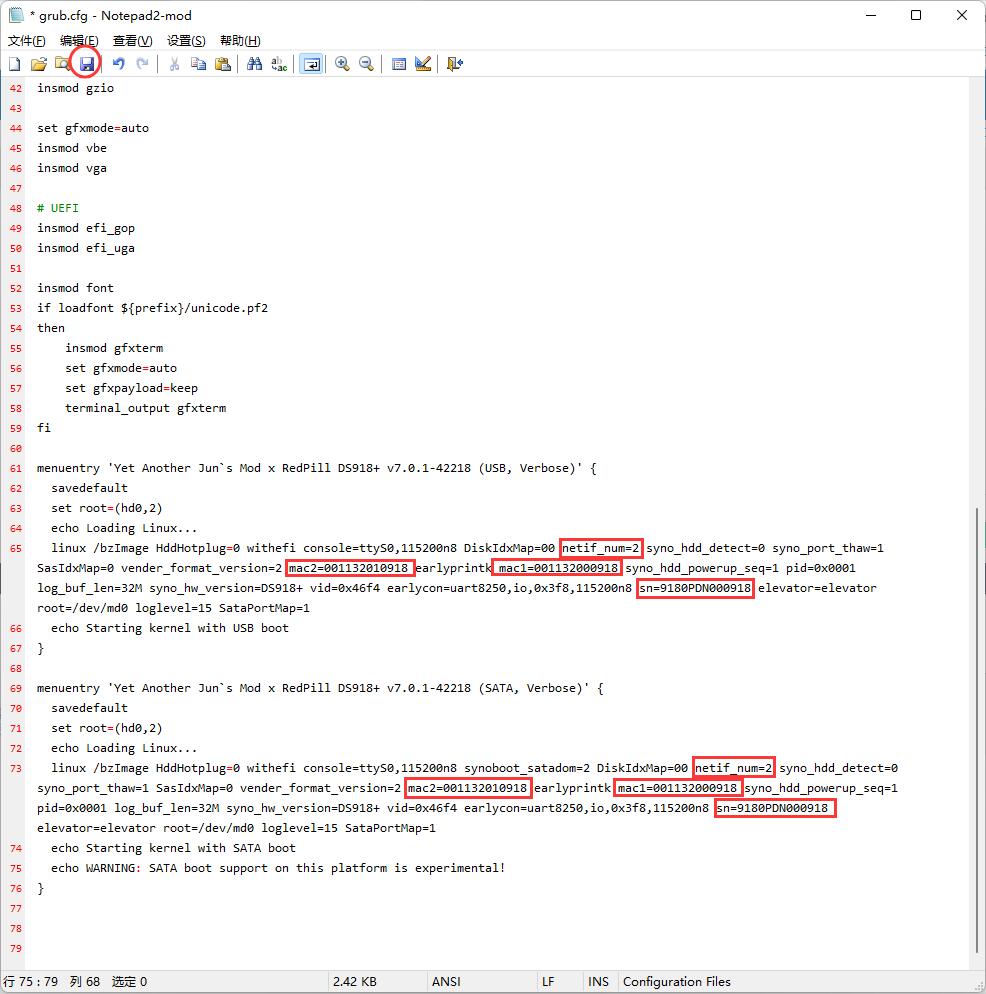
Task: Click Configuration Files scheme in status bar
Action: tap(677, 982)
